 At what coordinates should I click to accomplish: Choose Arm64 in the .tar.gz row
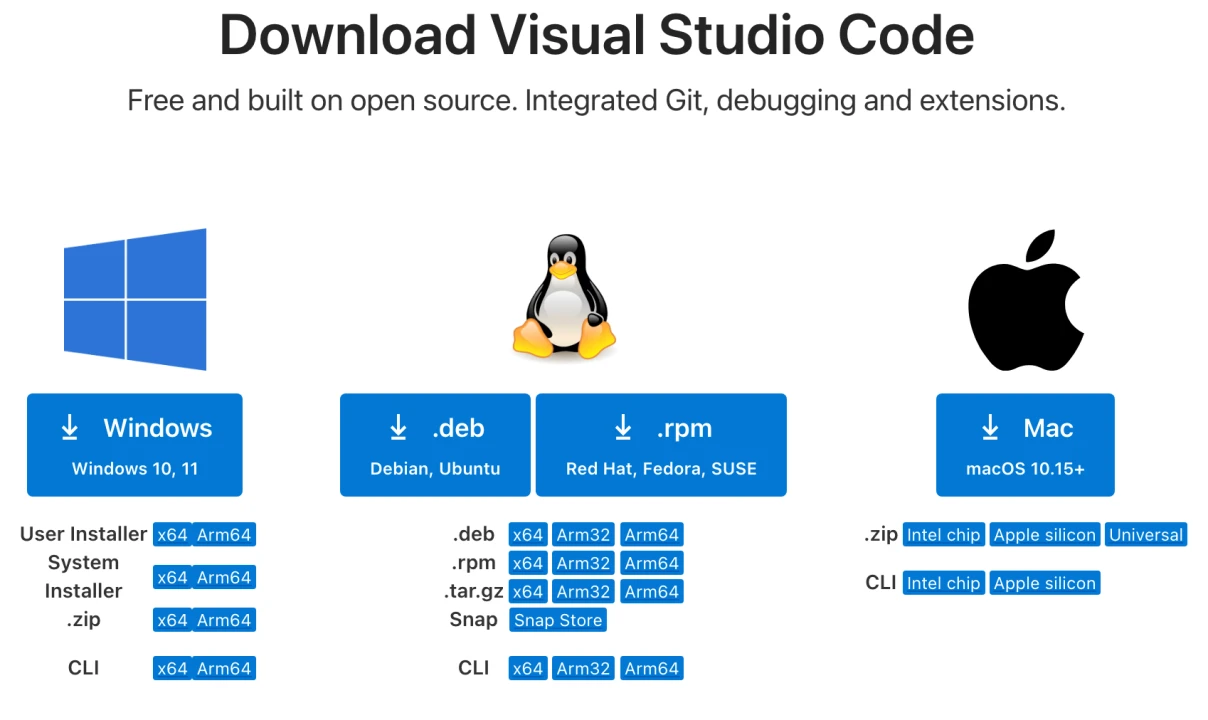pos(652,592)
